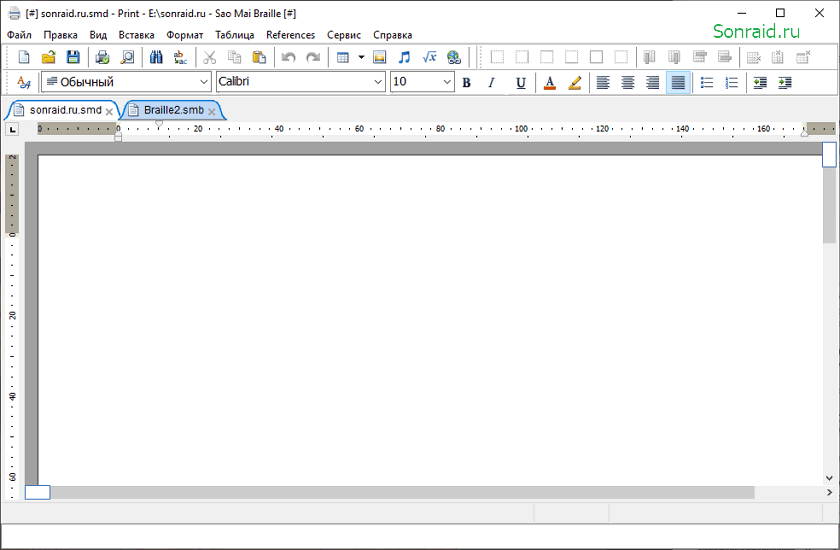The height and width of the screenshot is (550, 840).
Task: Open the Правка menu
Action: [x=61, y=35]
